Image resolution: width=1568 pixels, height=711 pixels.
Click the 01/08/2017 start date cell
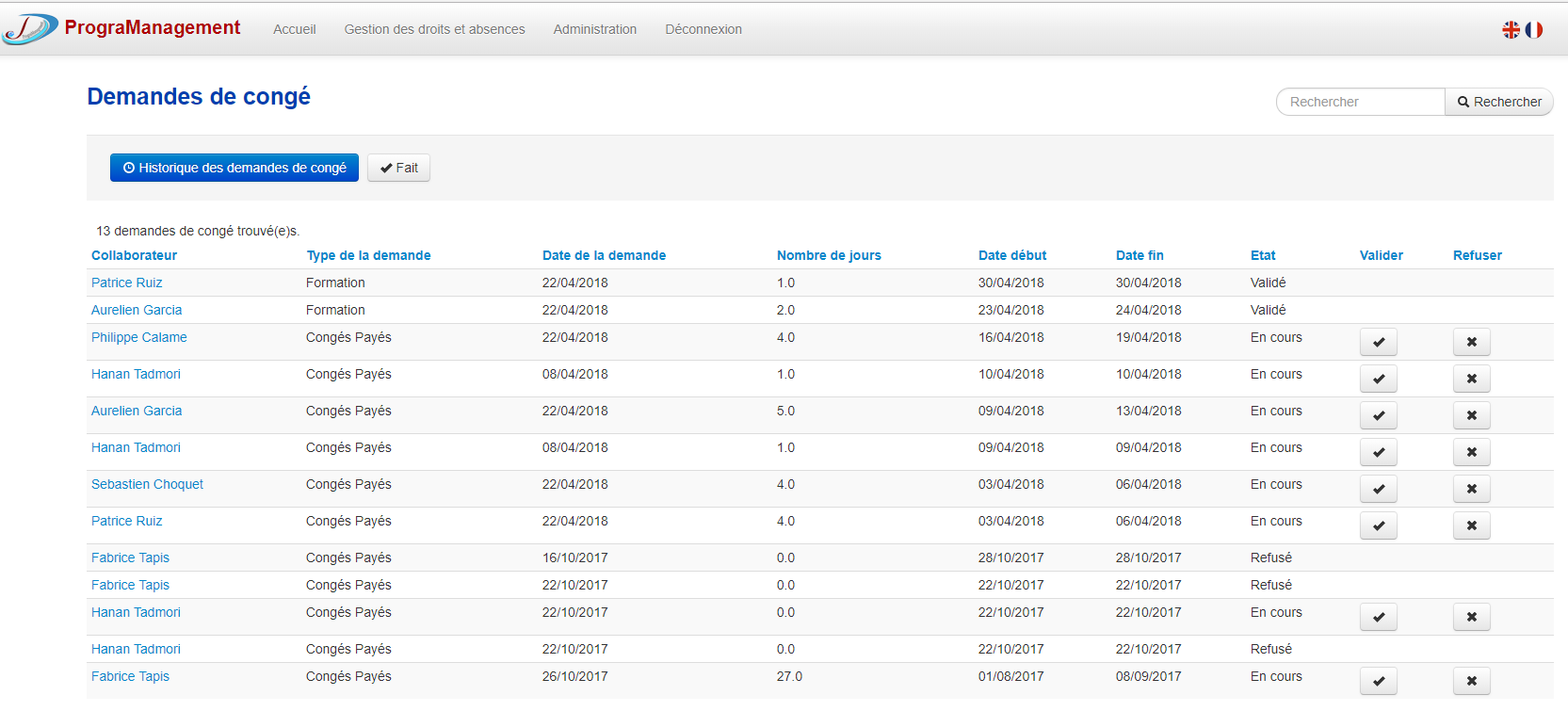tap(1010, 676)
